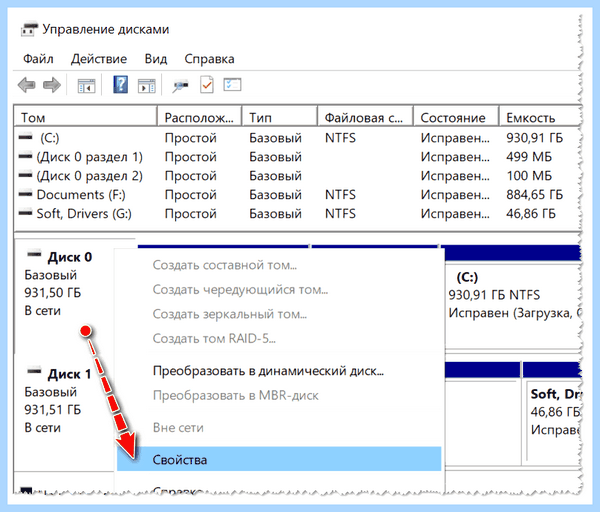Select the (Диск 0 раздел 2) row
Image resolution: width=600 pixels, height=512 pixels.
click(x=298, y=176)
